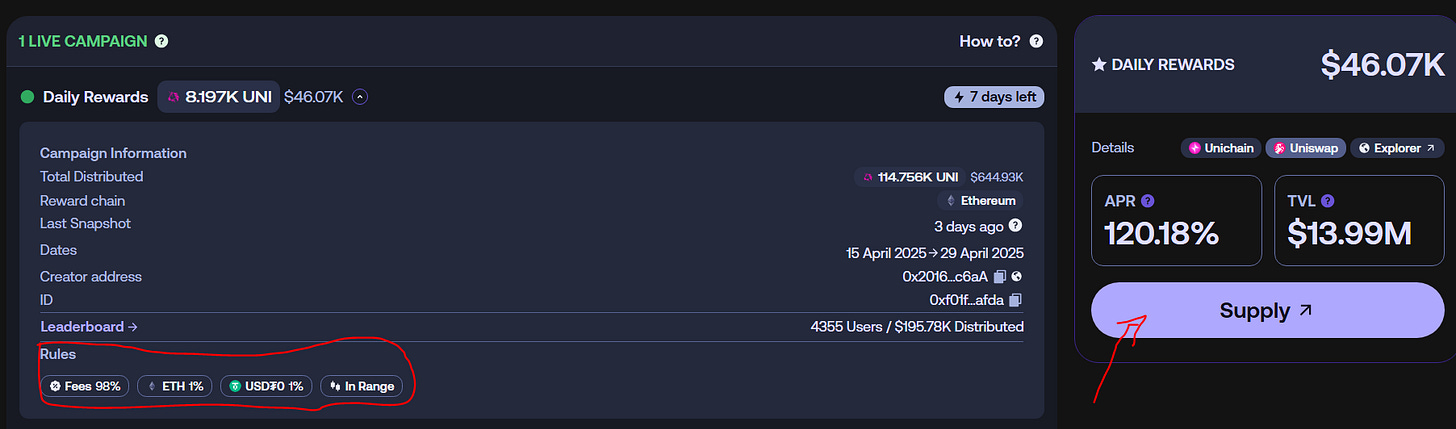Click the Supply button
Screen dimensions: 1456x429
coord(1267,311)
